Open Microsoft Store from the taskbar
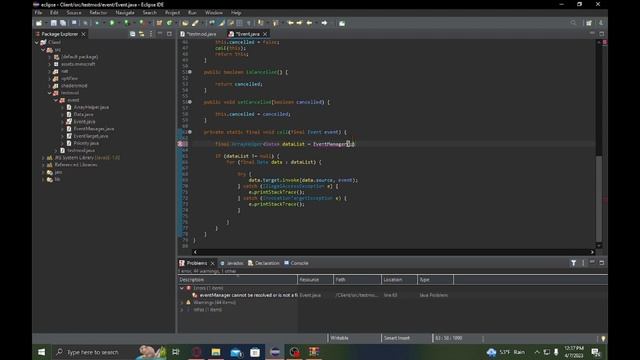 [x=255, y=352]
